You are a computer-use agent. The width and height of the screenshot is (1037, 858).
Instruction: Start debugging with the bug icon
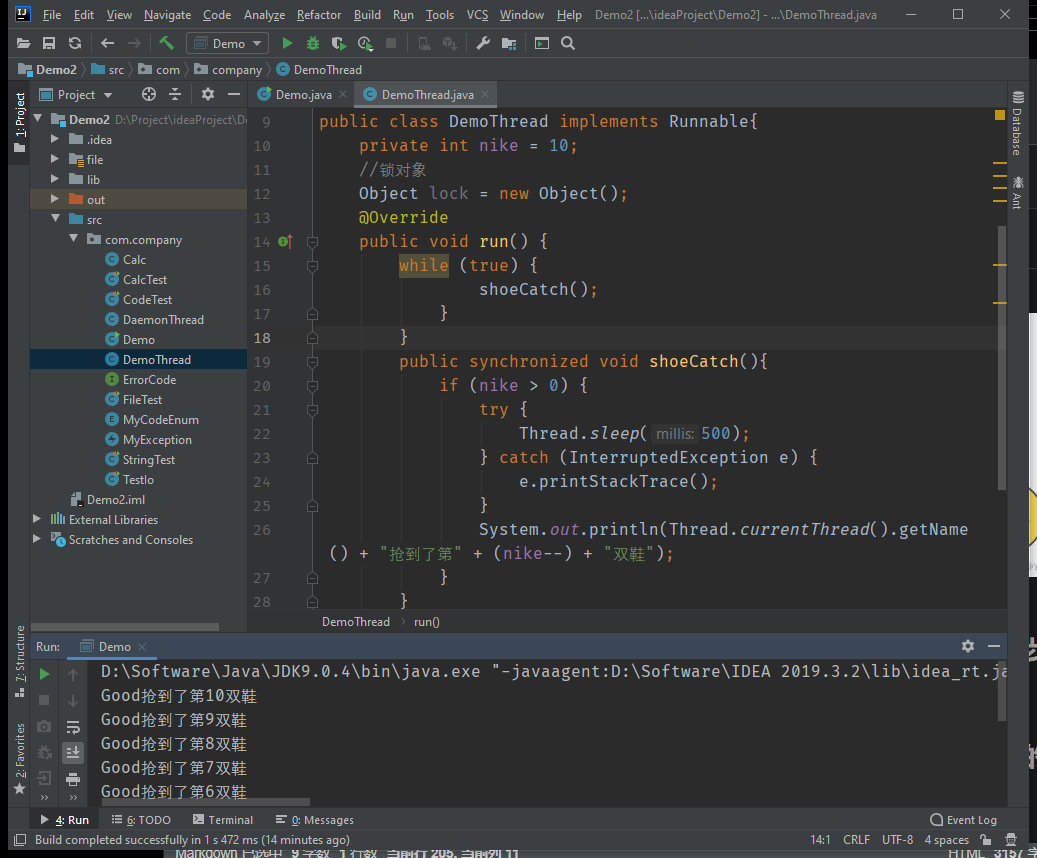tap(313, 44)
